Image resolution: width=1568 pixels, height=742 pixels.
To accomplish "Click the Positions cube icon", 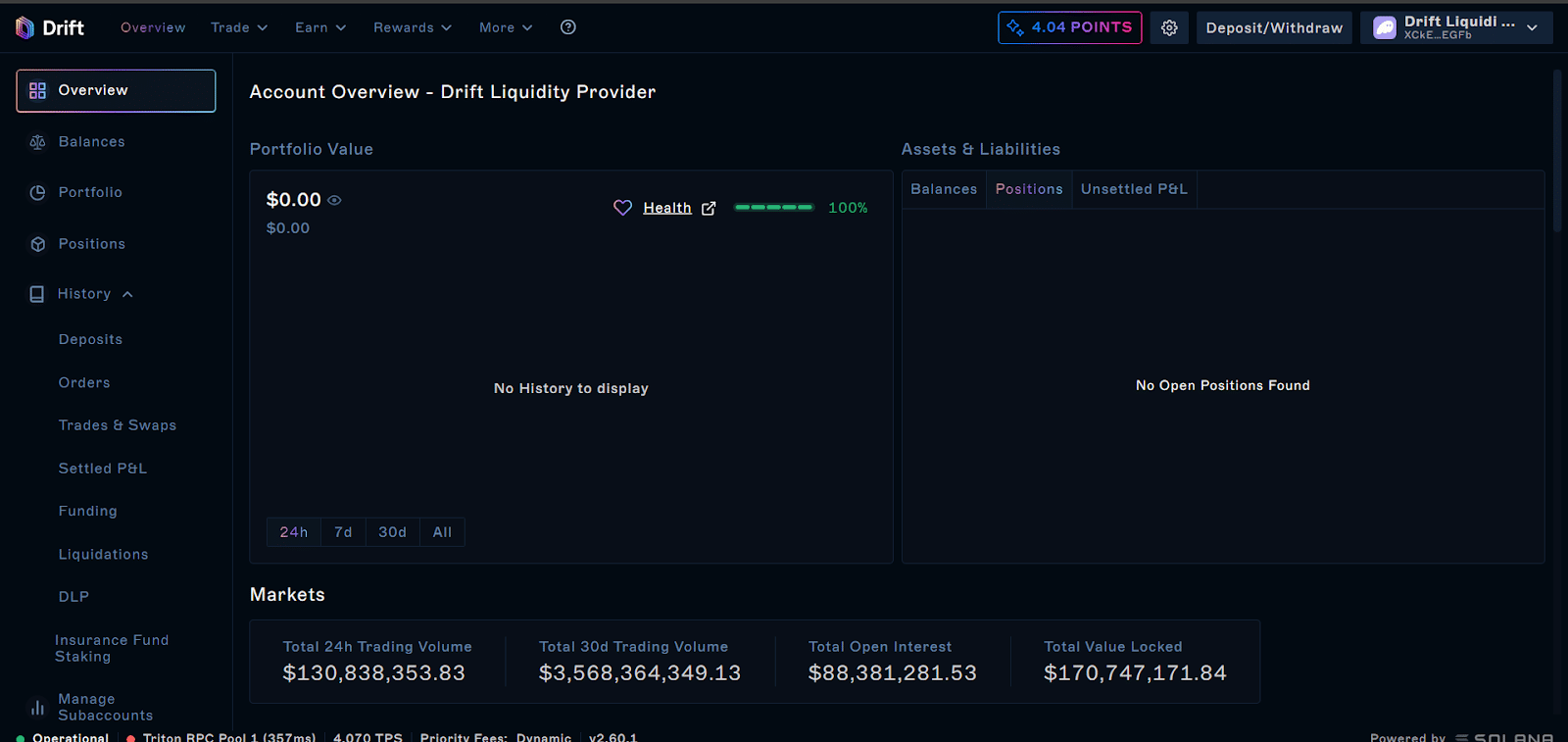I will click(x=38, y=244).
